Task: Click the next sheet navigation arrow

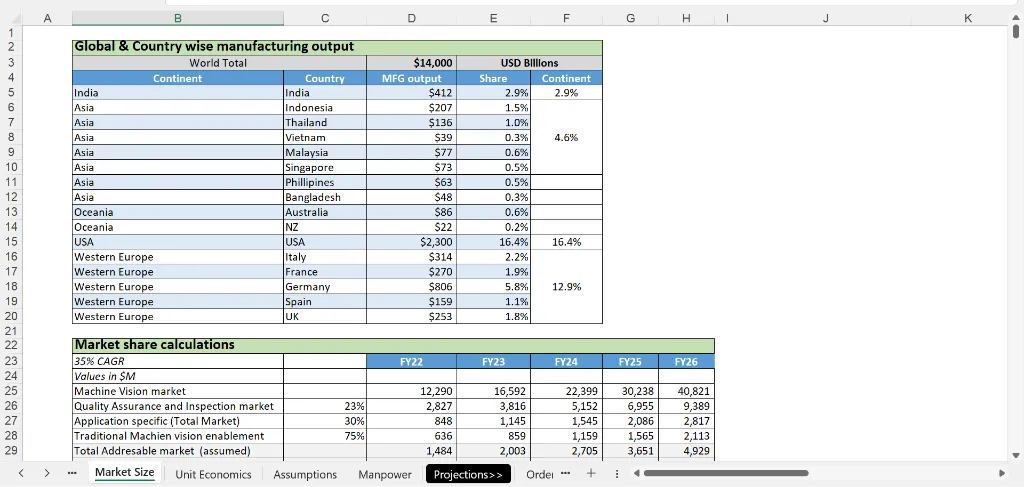Action: coord(46,473)
